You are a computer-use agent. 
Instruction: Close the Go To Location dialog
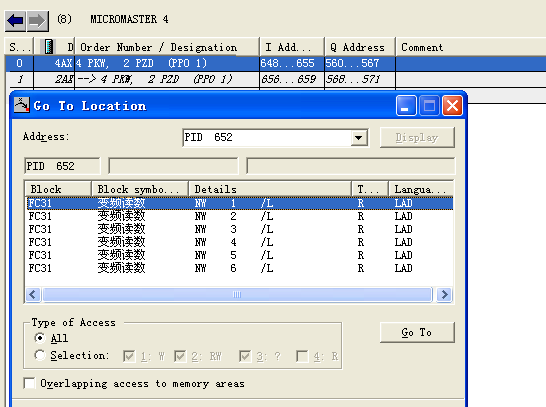tap(452, 105)
